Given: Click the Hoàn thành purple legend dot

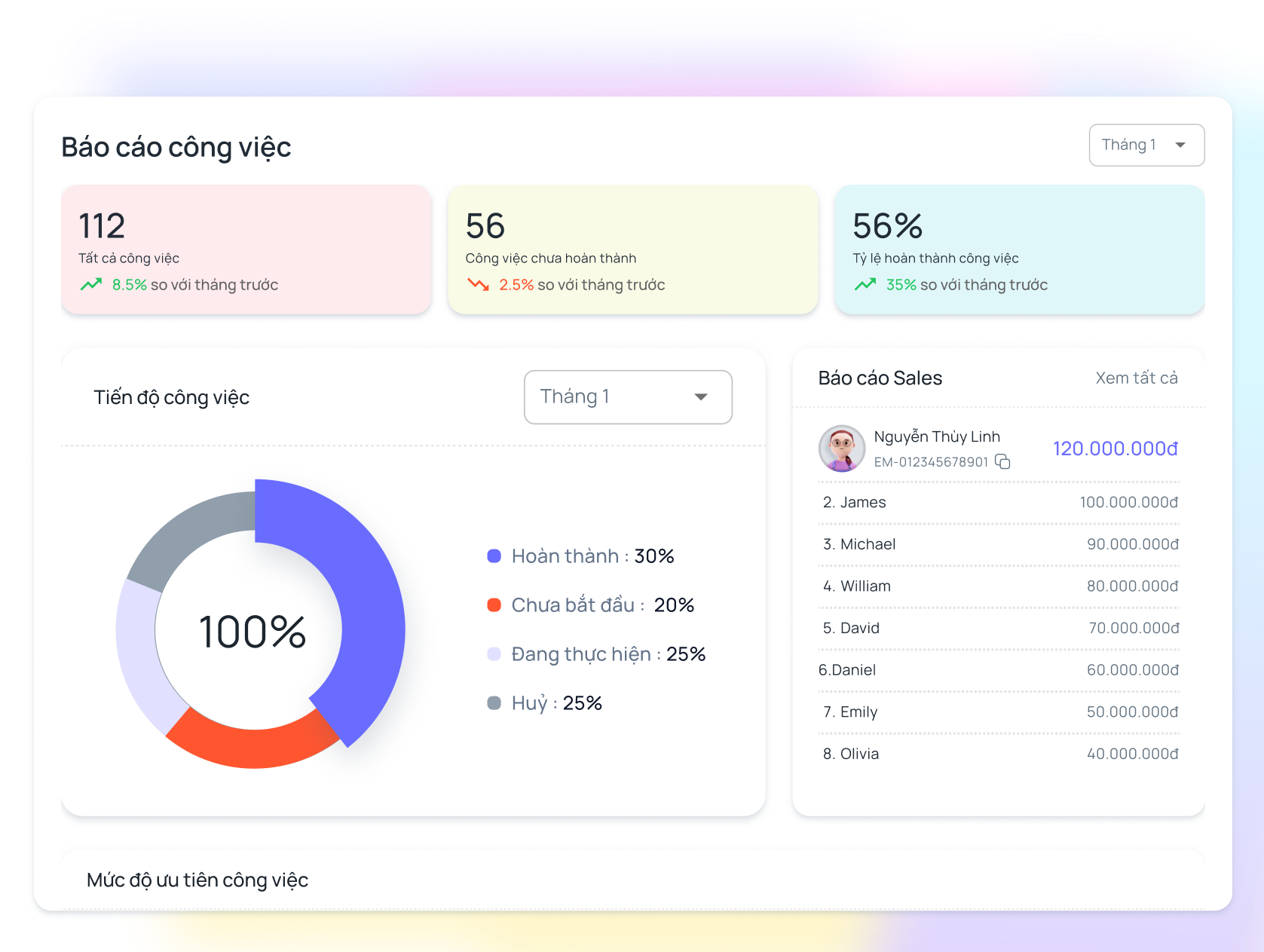Looking at the screenshot, I should [494, 556].
